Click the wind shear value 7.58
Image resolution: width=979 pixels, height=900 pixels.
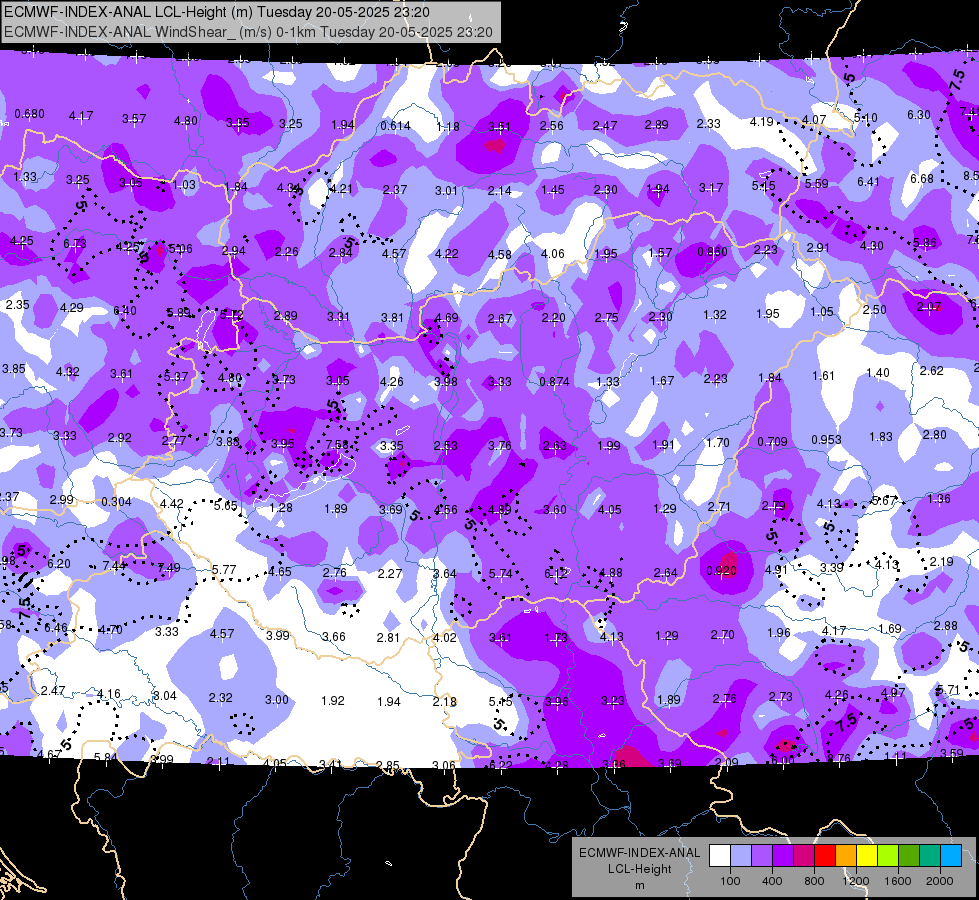coord(337,444)
